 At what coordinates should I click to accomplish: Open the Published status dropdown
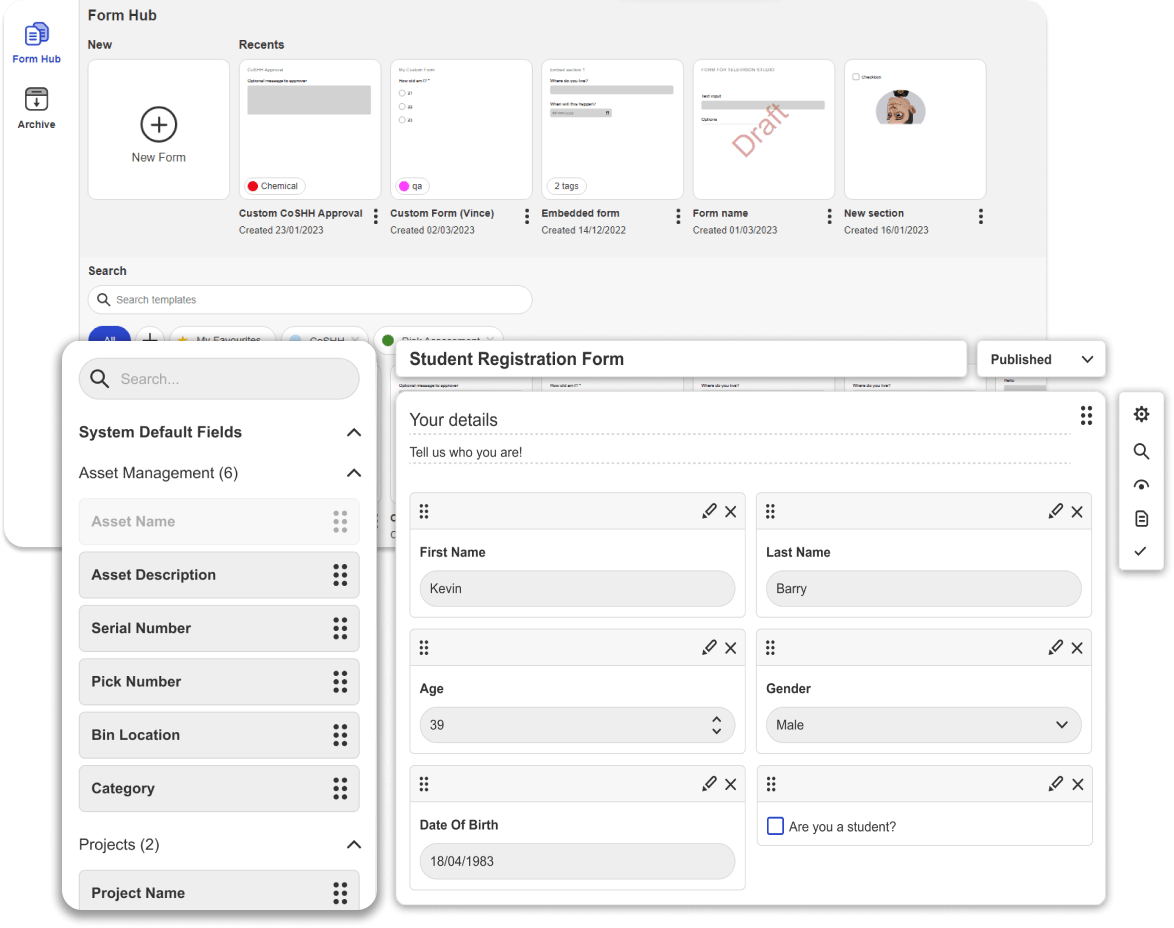coord(1041,359)
